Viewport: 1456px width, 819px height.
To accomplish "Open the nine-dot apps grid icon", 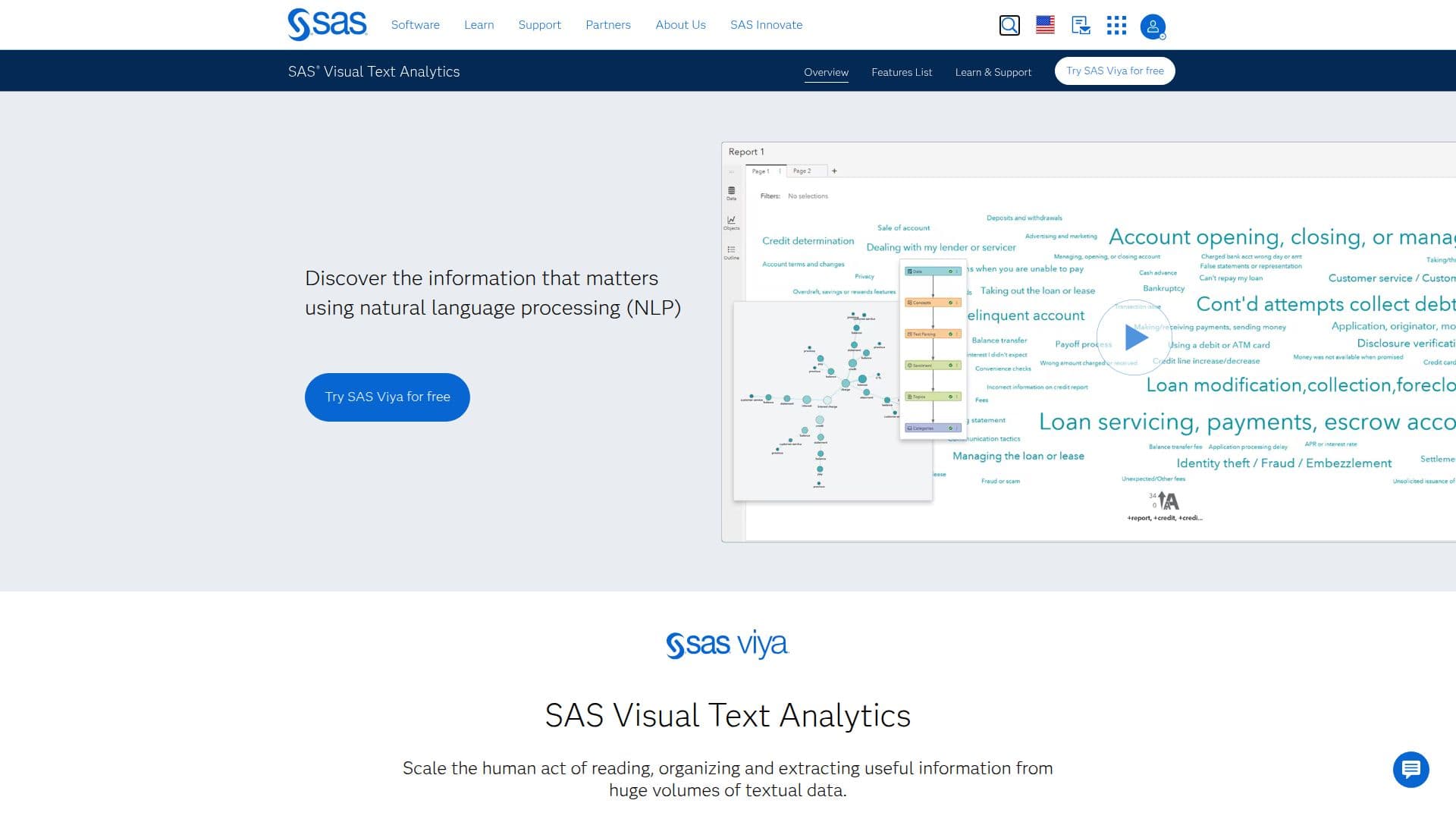I will point(1116,25).
